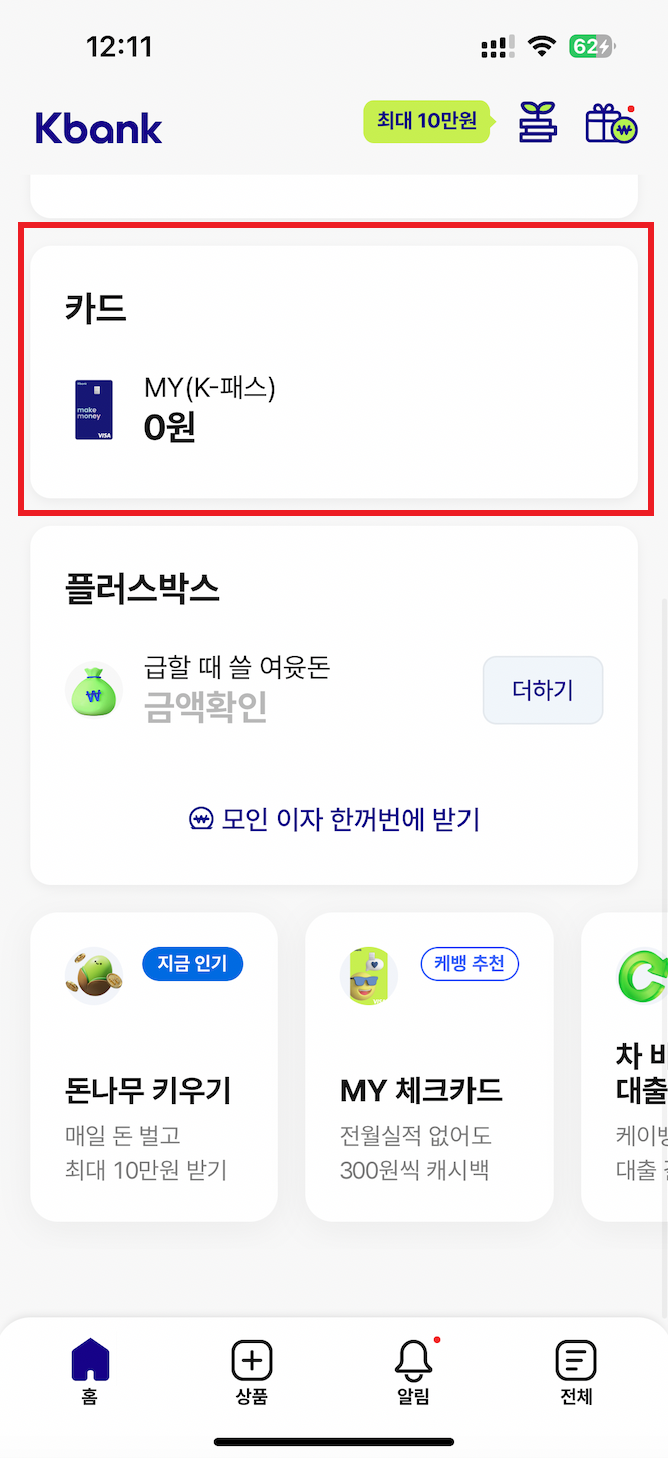The height and width of the screenshot is (1458, 668).
Task: Open the 카드 section heading
Action: [96, 308]
